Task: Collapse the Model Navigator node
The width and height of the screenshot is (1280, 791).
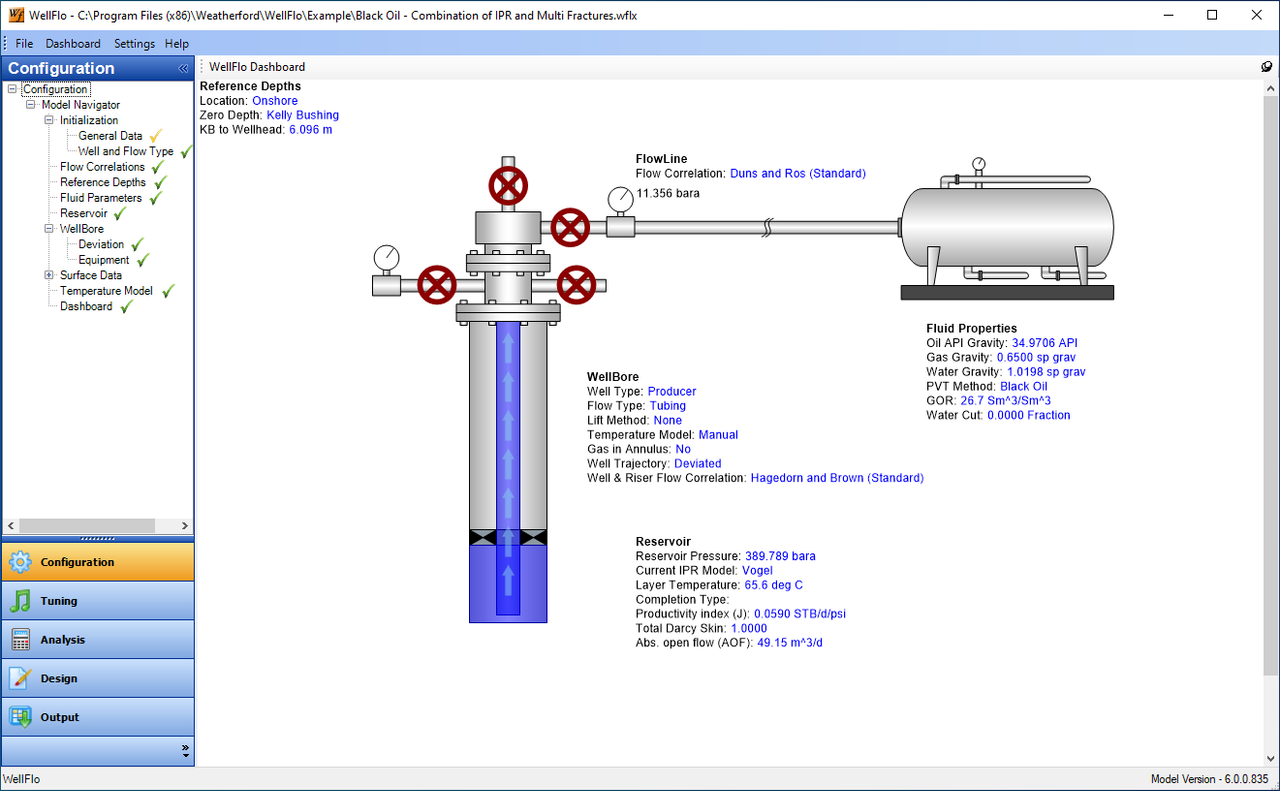Action: click(x=31, y=104)
